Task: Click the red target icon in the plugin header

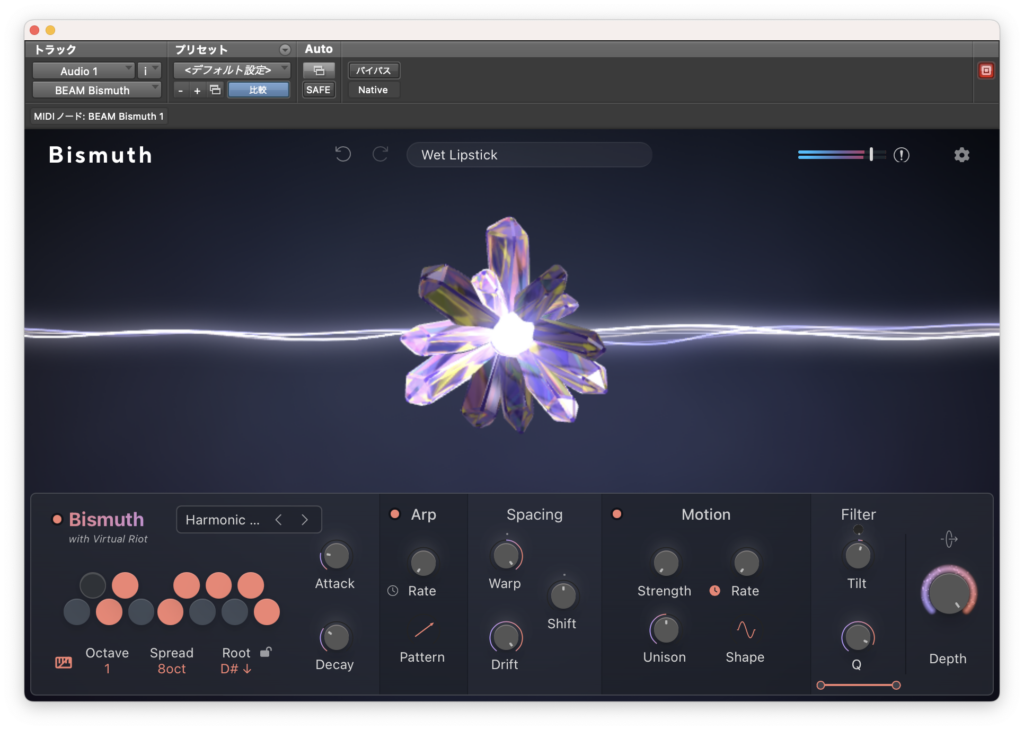Action: click(x=986, y=71)
